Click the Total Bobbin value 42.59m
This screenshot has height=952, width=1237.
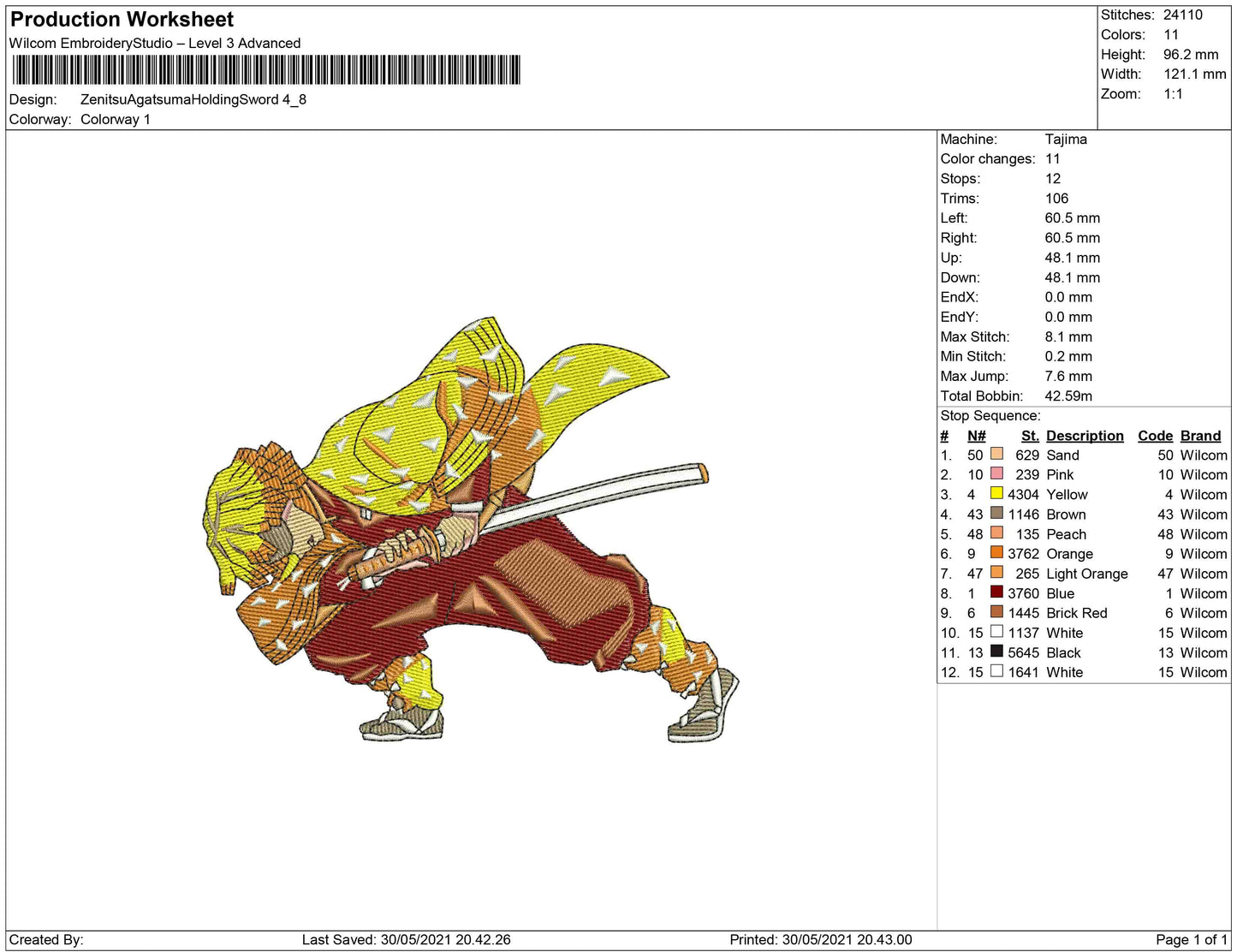[x=1068, y=396]
